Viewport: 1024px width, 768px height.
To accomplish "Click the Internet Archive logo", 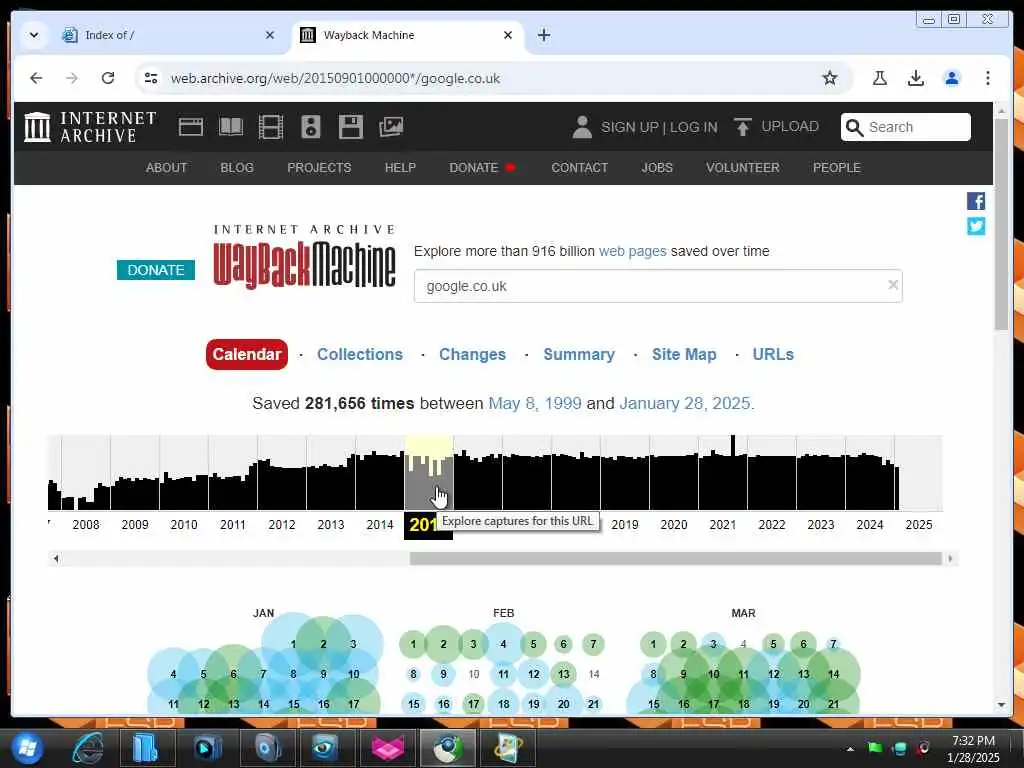I will [91, 127].
